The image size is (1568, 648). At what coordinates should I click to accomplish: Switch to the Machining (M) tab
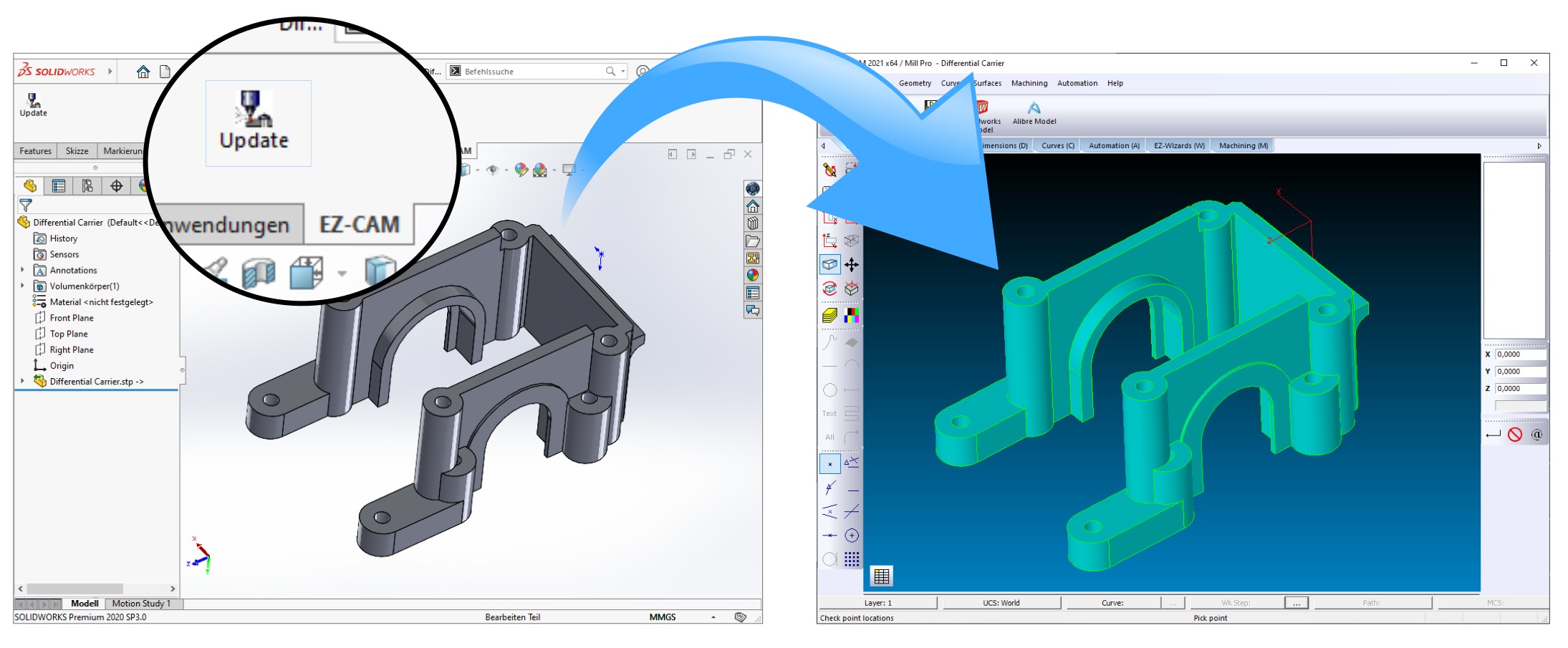[1243, 145]
